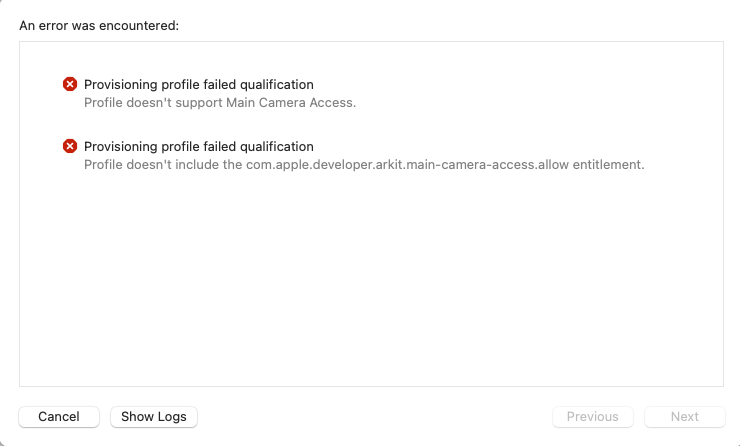
Task: Click the dimmed Next button
Action: point(685,417)
